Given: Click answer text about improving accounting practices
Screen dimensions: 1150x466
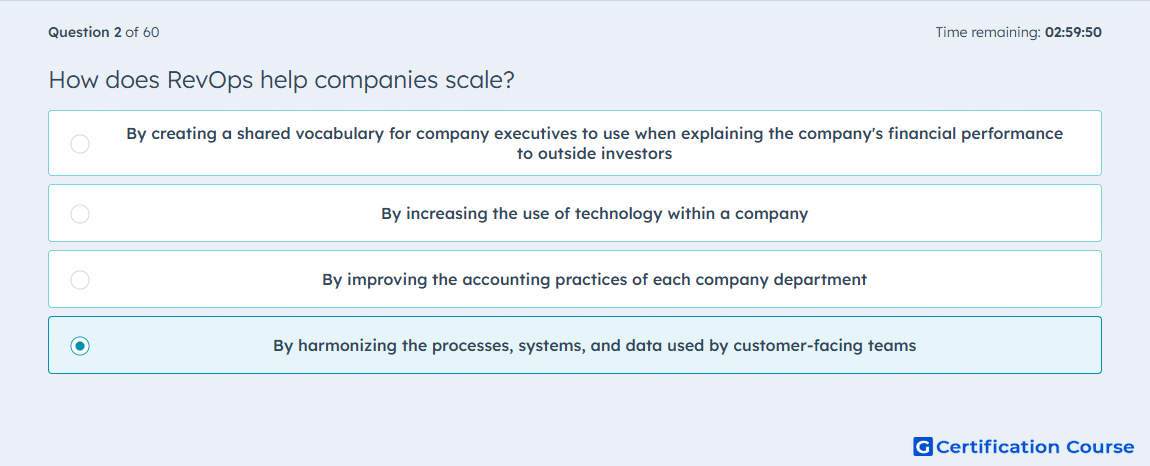Looking at the screenshot, I should coord(594,280).
